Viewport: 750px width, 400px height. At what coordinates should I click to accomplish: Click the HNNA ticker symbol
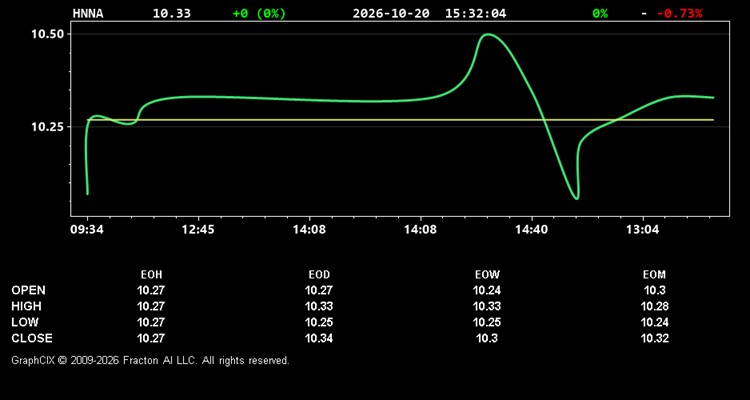pyautogui.click(x=88, y=13)
